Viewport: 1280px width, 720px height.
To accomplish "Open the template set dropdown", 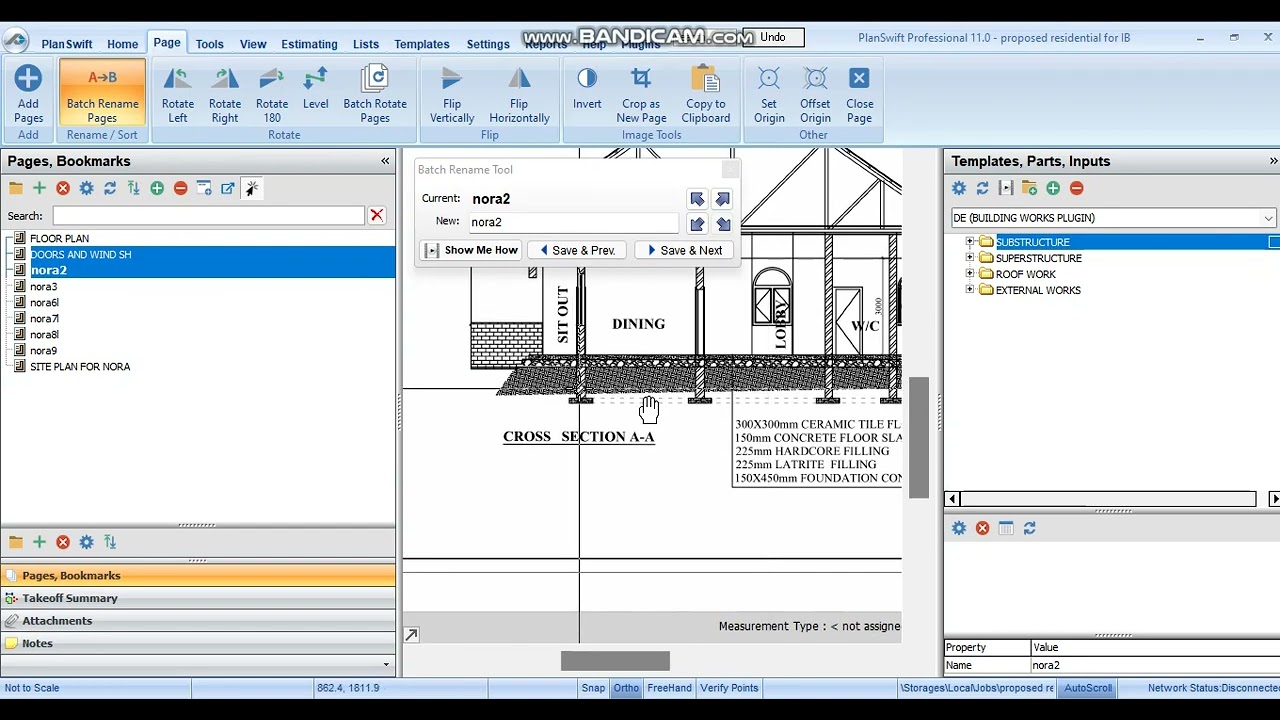I will 1268,218.
